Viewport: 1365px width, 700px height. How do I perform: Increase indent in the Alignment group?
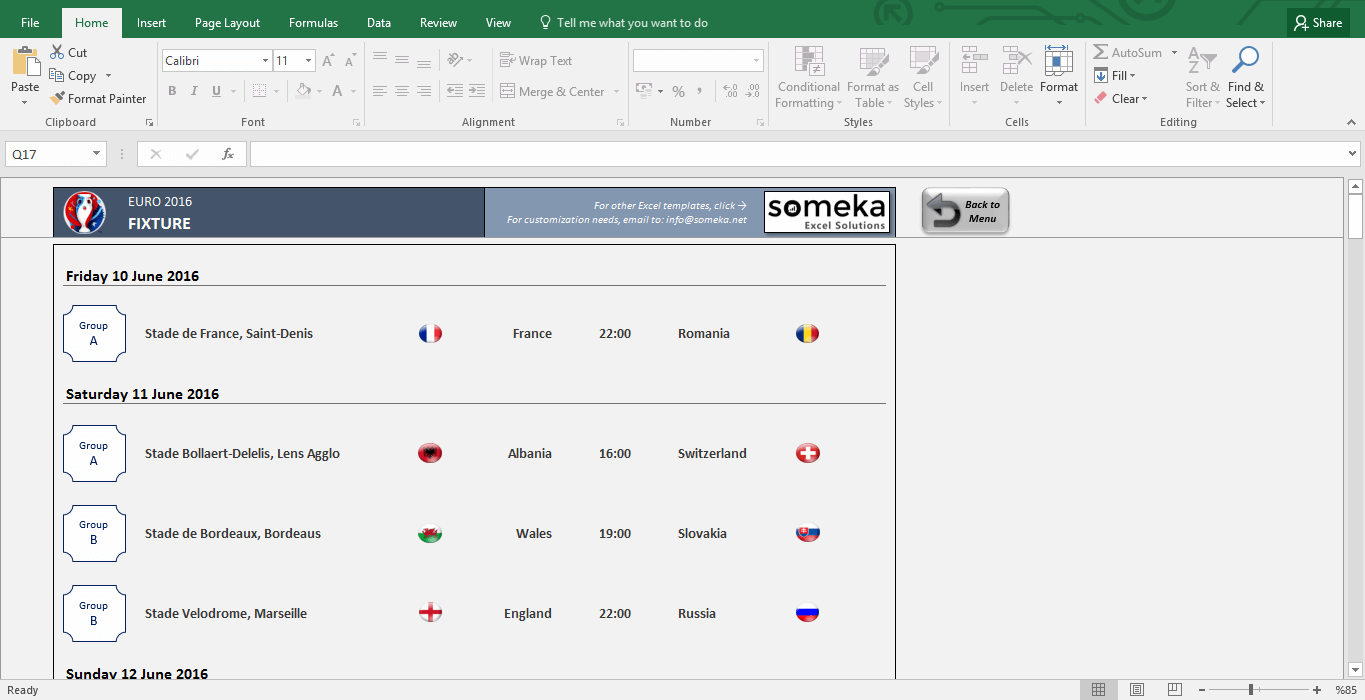478,91
